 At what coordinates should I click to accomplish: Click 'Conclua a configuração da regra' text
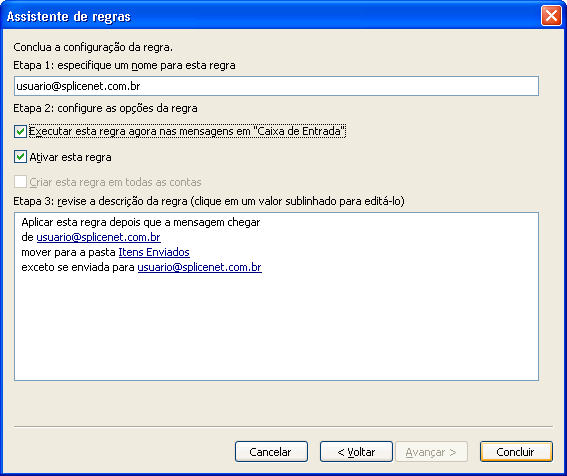(93, 47)
